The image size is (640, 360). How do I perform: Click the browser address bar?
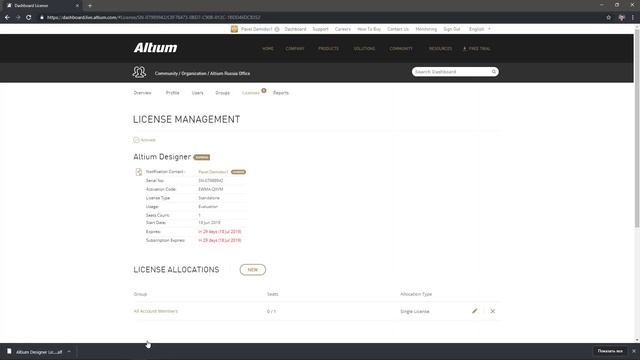click(318, 18)
